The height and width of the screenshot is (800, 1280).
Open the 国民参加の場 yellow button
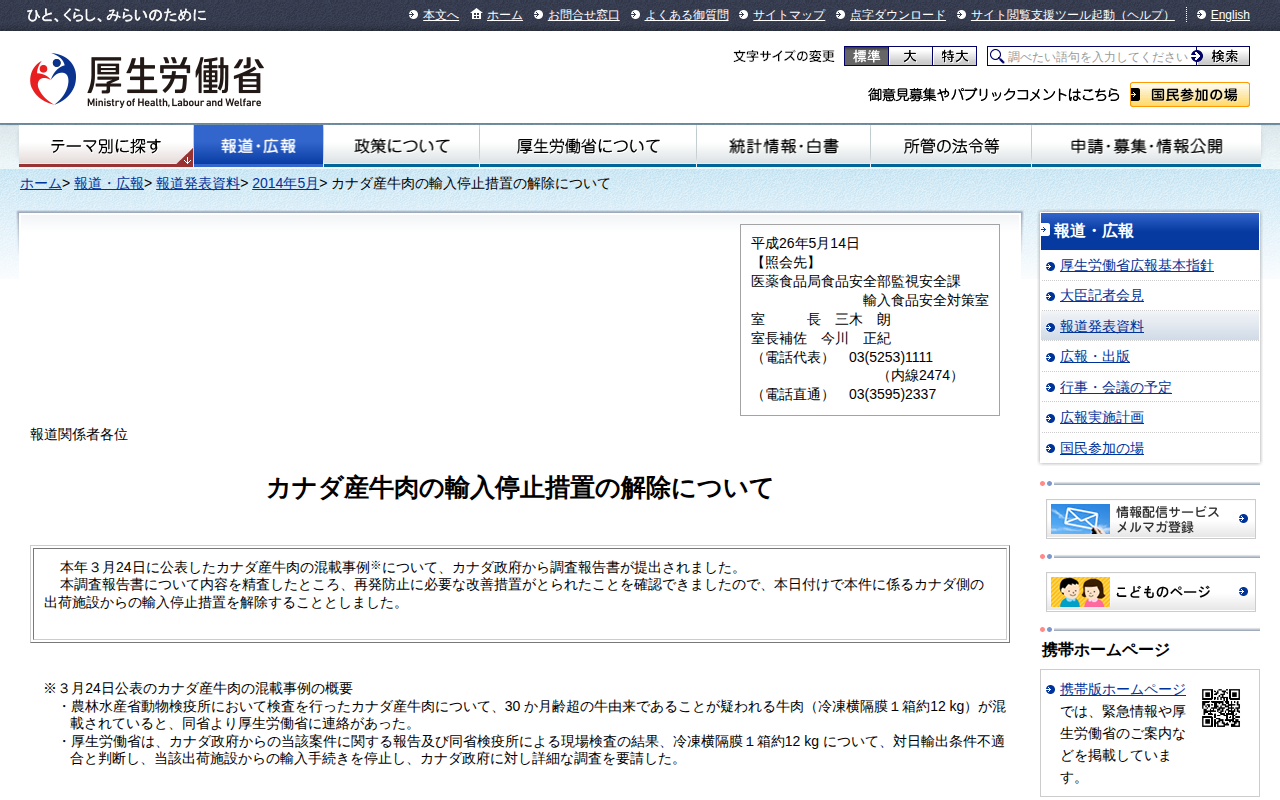(x=1190, y=95)
